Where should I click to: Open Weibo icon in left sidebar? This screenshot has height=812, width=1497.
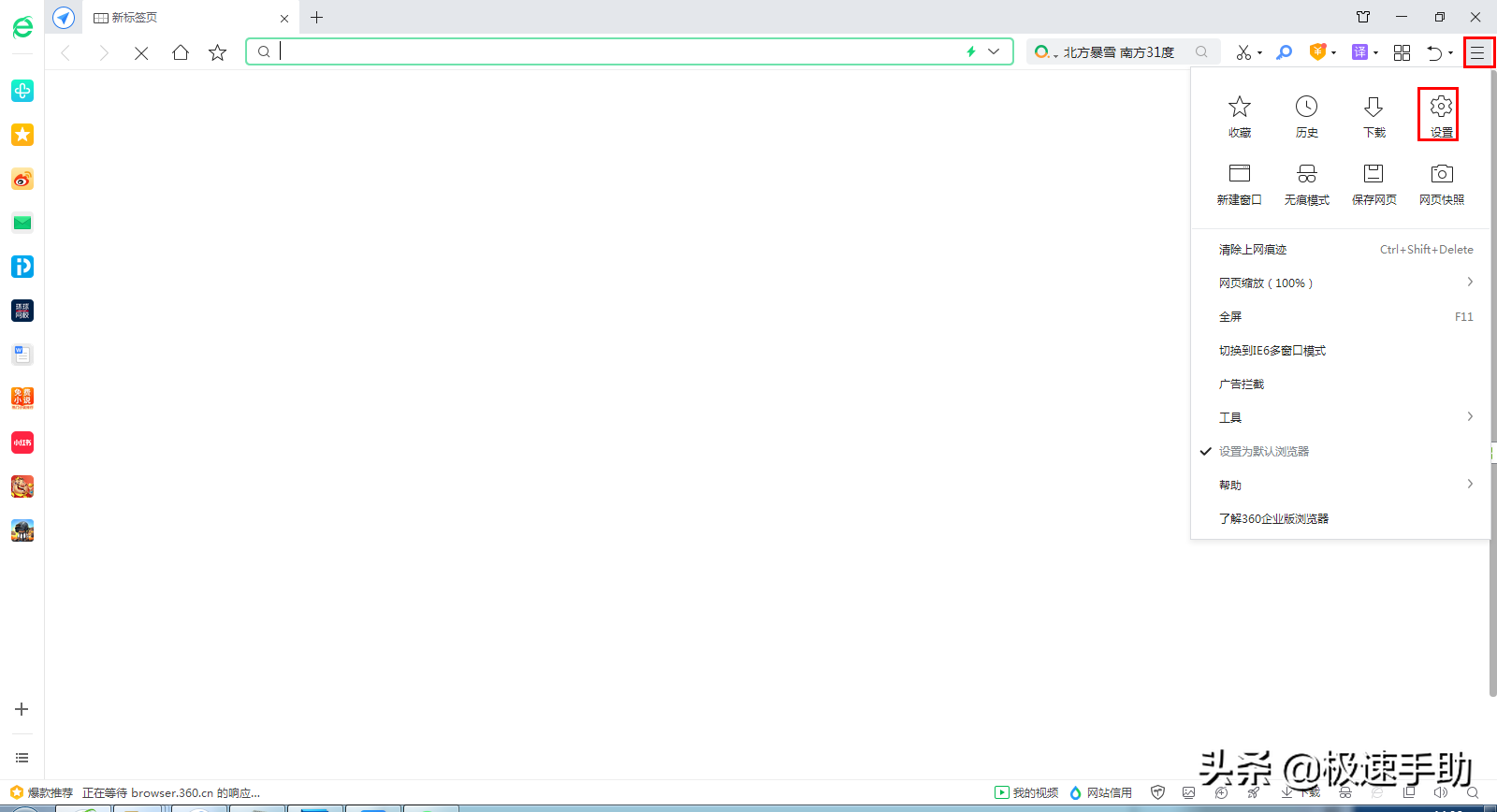(22, 179)
